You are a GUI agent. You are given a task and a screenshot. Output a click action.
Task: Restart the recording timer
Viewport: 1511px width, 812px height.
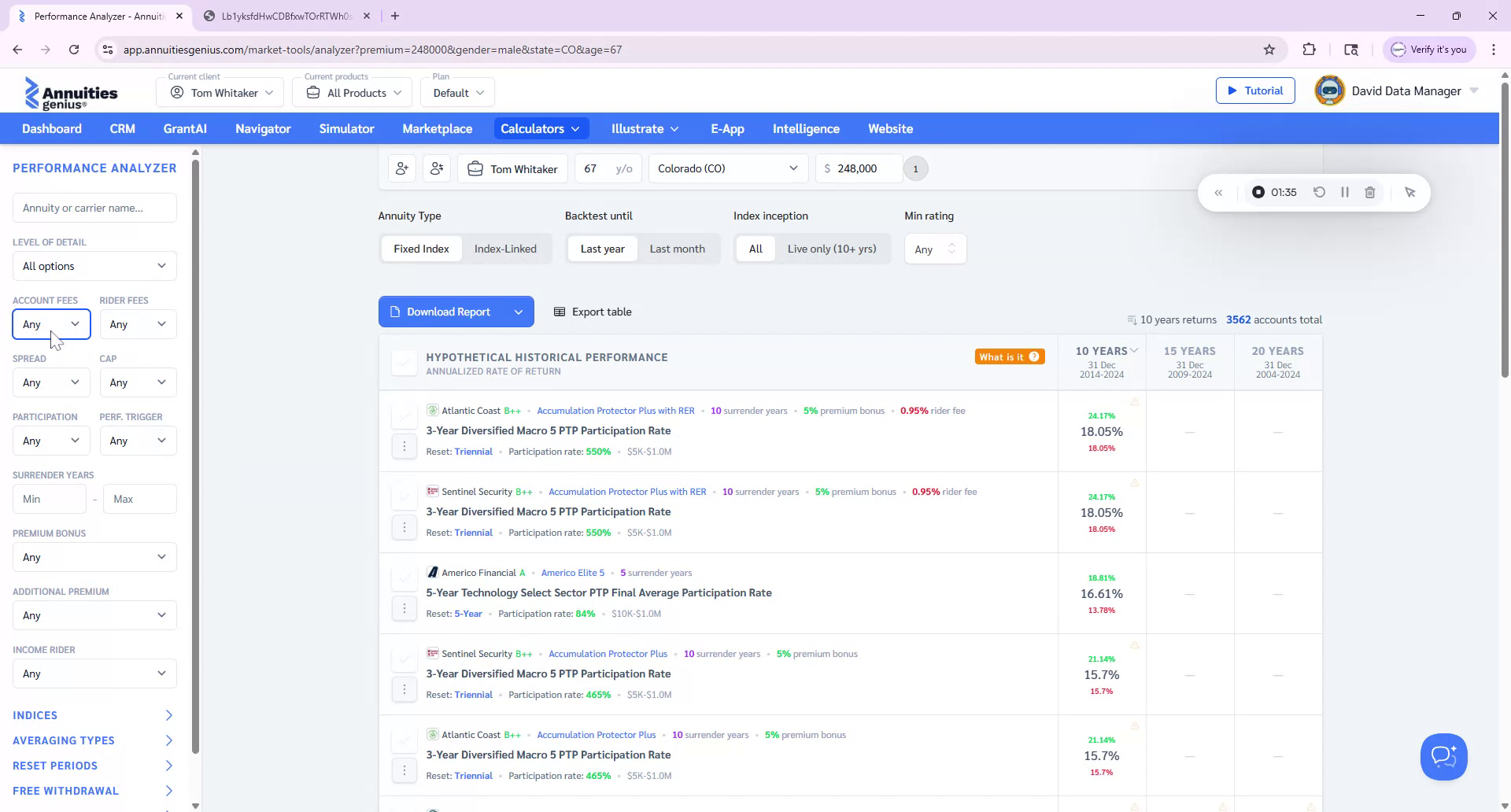[x=1319, y=192]
